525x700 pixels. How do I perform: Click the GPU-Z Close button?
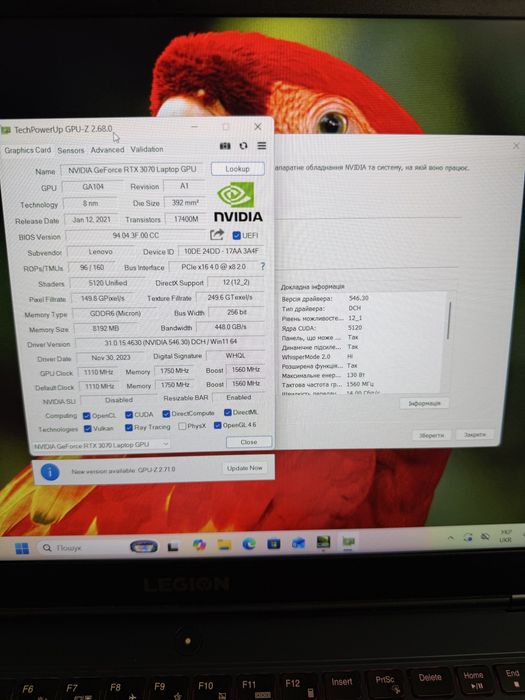point(249,442)
